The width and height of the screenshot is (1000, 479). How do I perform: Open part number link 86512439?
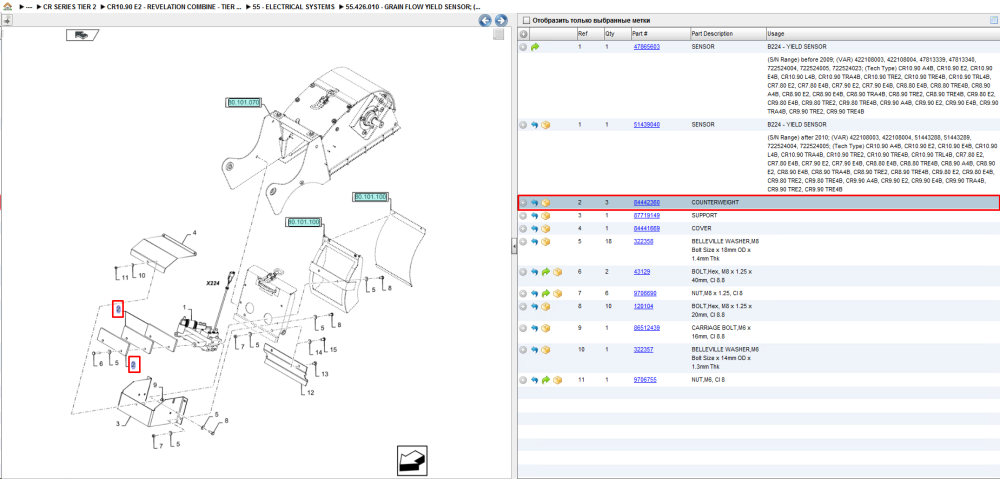coord(646,328)
